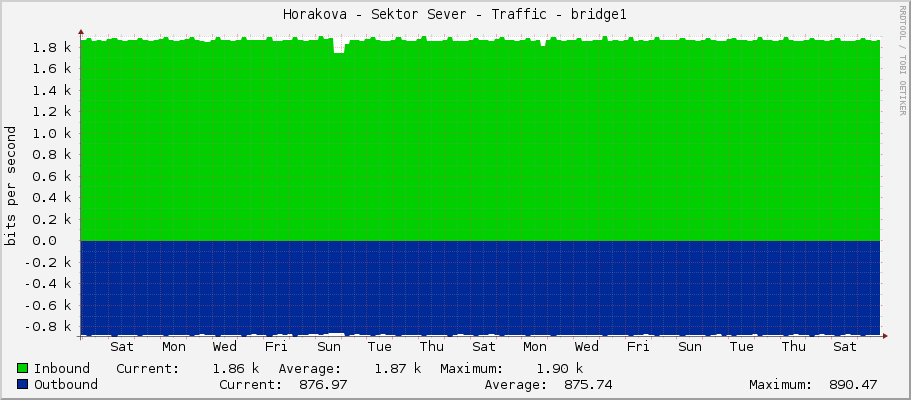Select Outbound maximum value '890.47'

853,384
